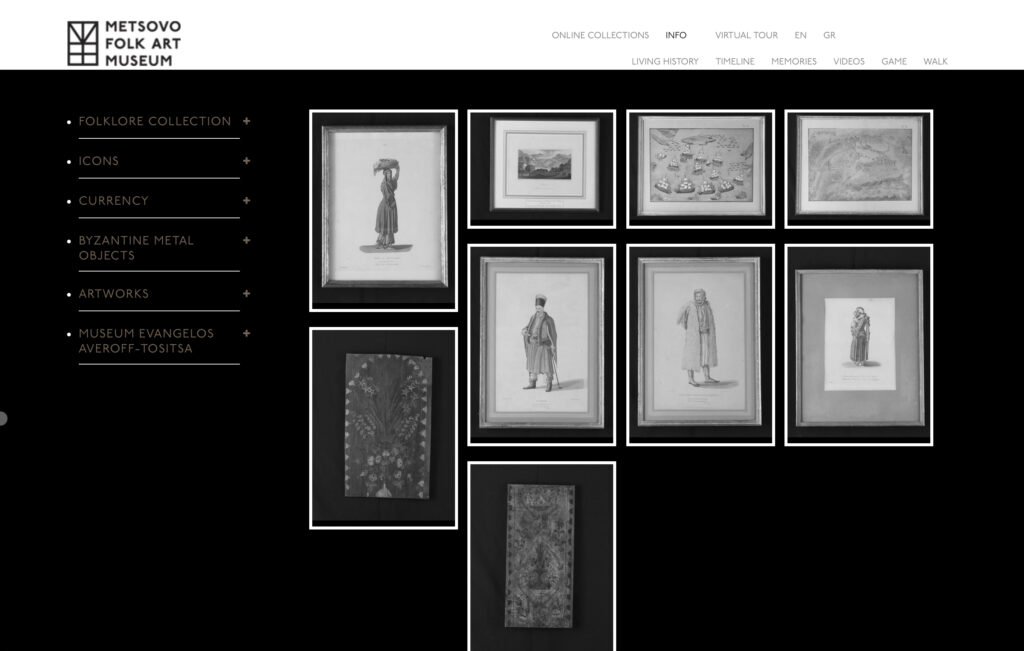Open the Living History section

(x=665, y=61)
